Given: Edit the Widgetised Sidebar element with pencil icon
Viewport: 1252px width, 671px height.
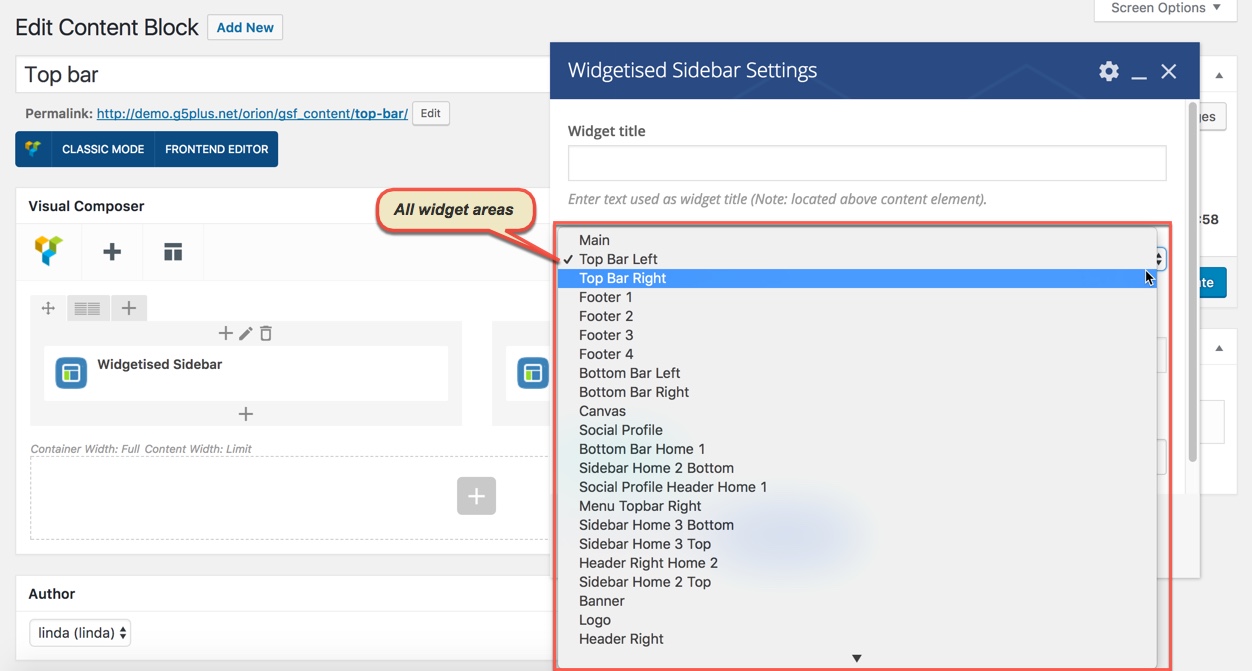Looking at the screenshot, I should click(245, 333).
